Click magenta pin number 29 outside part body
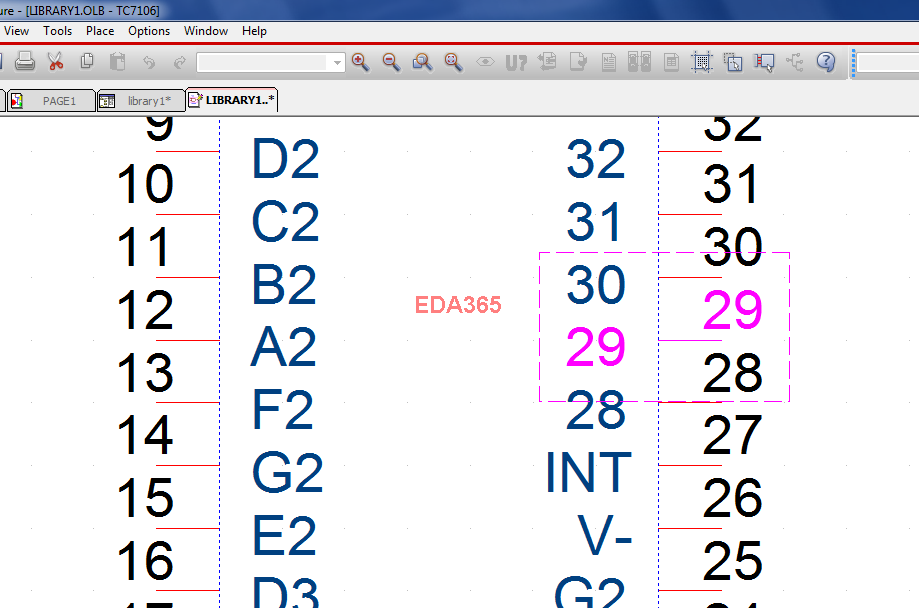 pyautogui.click(x=733, y=310)
